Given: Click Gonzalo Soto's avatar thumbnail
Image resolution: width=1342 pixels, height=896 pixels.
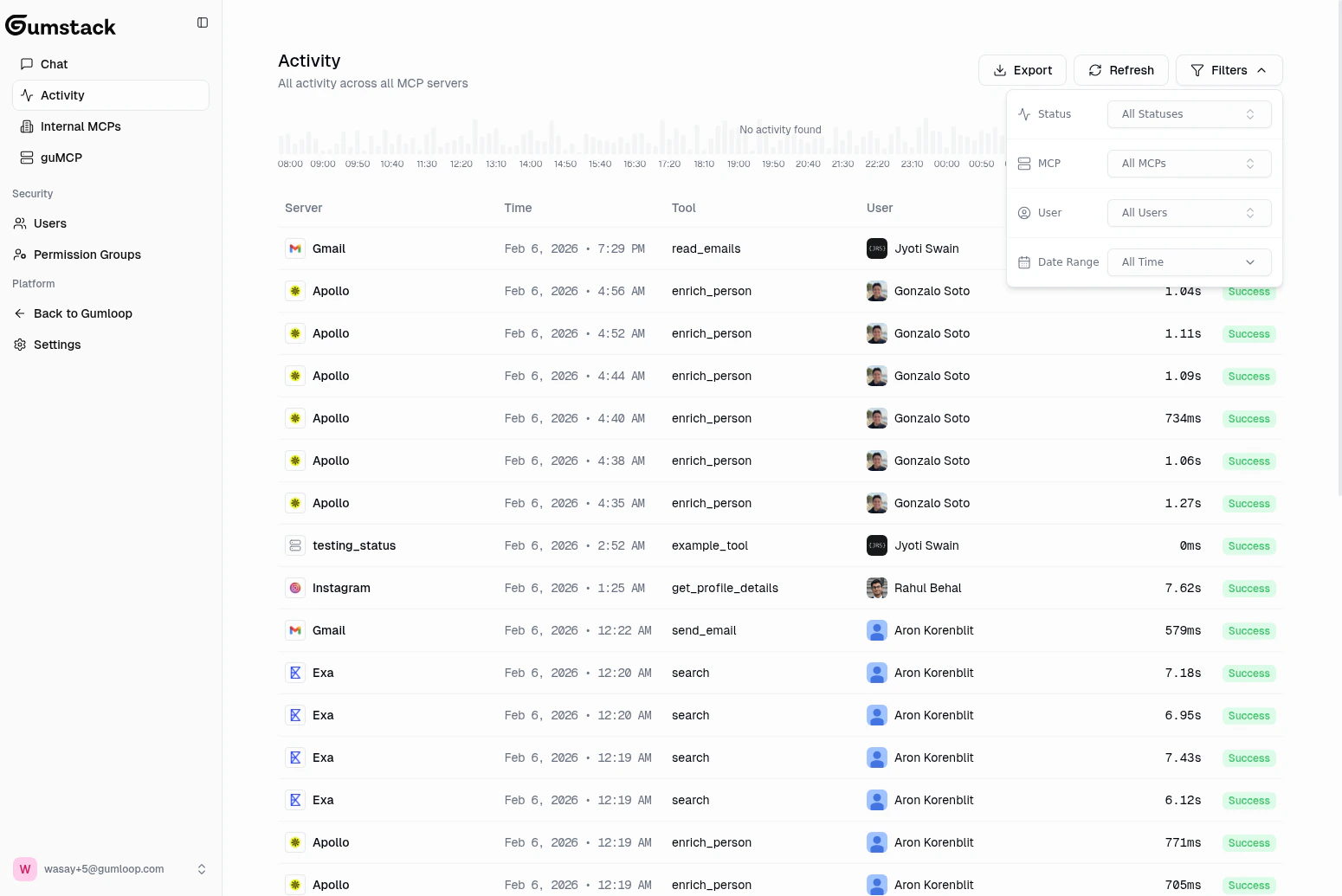Looking at the screenshot, I should coord(876,291).
